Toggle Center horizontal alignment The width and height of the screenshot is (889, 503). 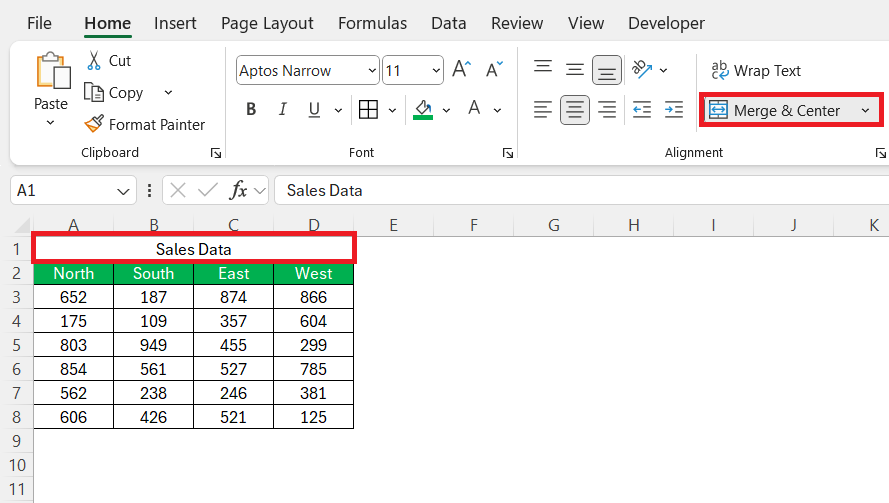(x=575, y=109)
